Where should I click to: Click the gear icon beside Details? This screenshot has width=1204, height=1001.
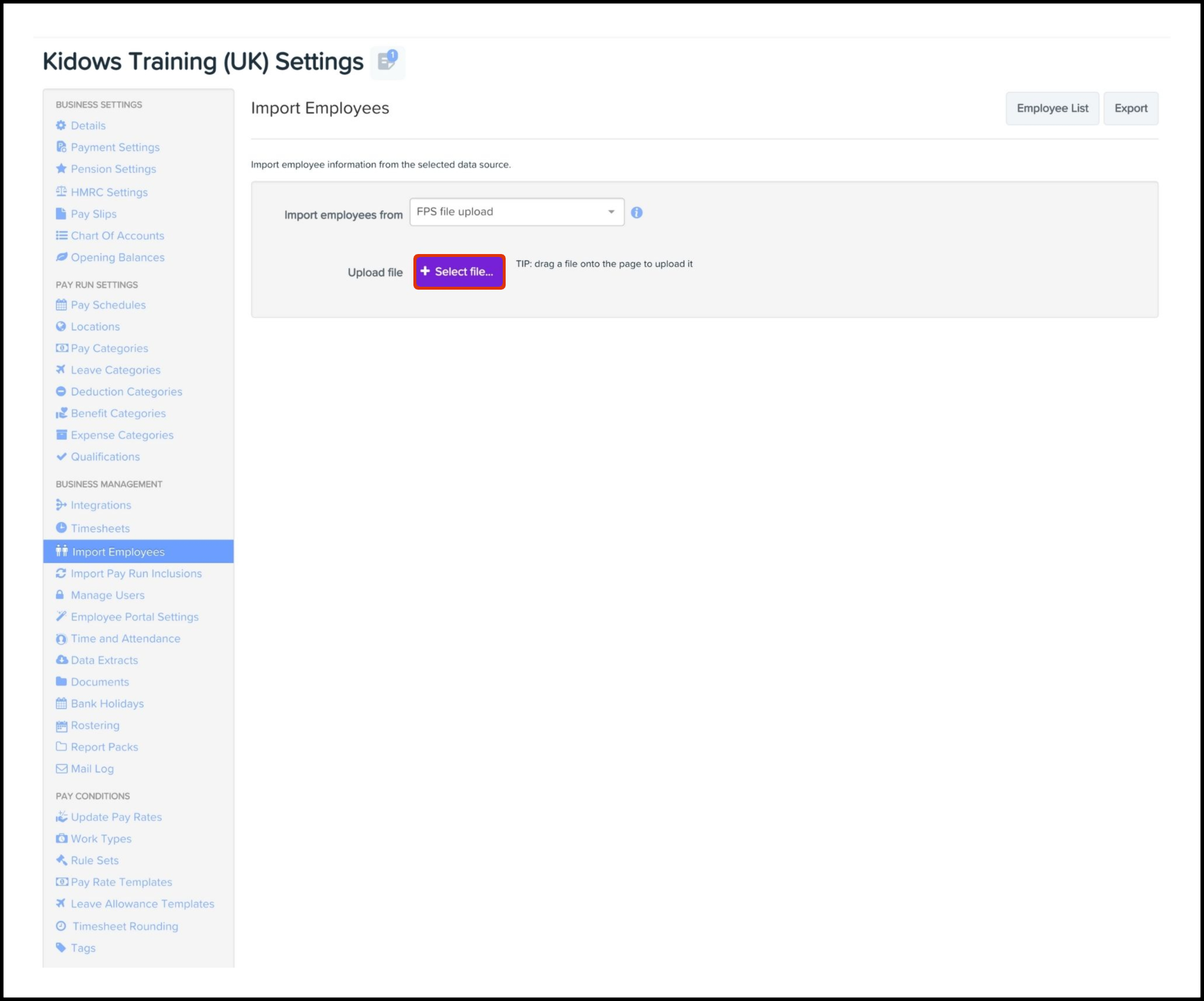click(x=61, y=126)
